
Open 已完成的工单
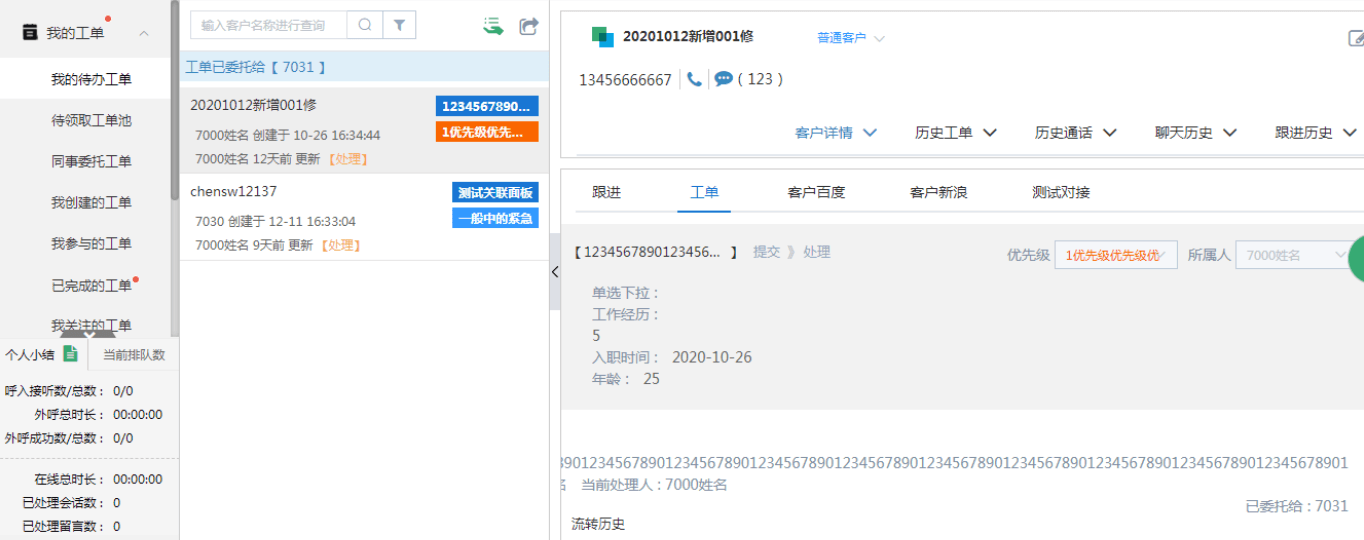(91, 285)
